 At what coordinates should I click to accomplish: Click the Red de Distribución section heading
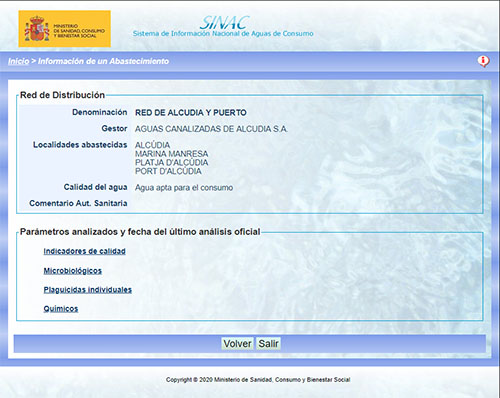point(62,95)
